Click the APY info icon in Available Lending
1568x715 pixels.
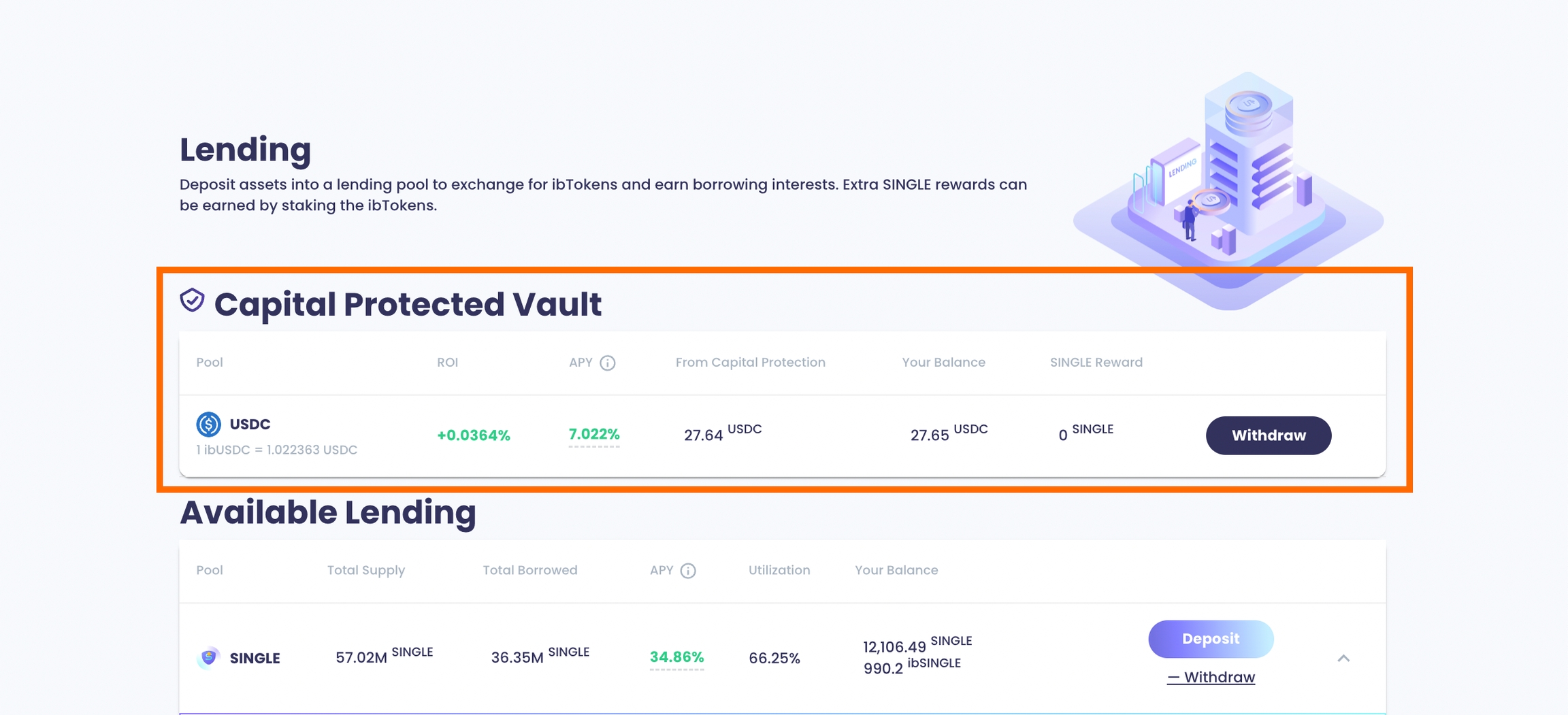[688, 571]
